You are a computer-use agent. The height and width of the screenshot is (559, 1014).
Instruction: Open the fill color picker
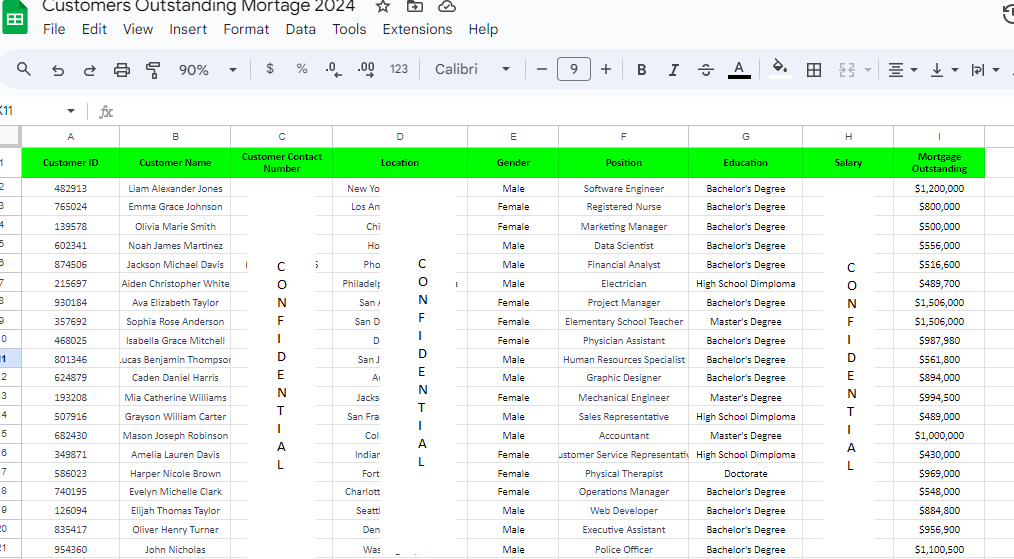coord(780,69)
